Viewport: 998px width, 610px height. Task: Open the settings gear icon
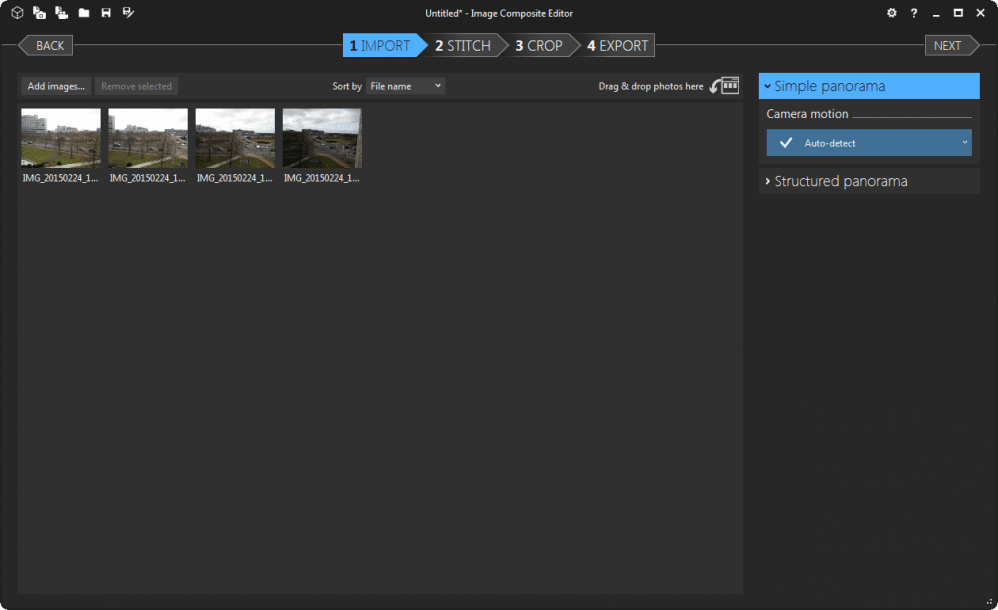891,13
